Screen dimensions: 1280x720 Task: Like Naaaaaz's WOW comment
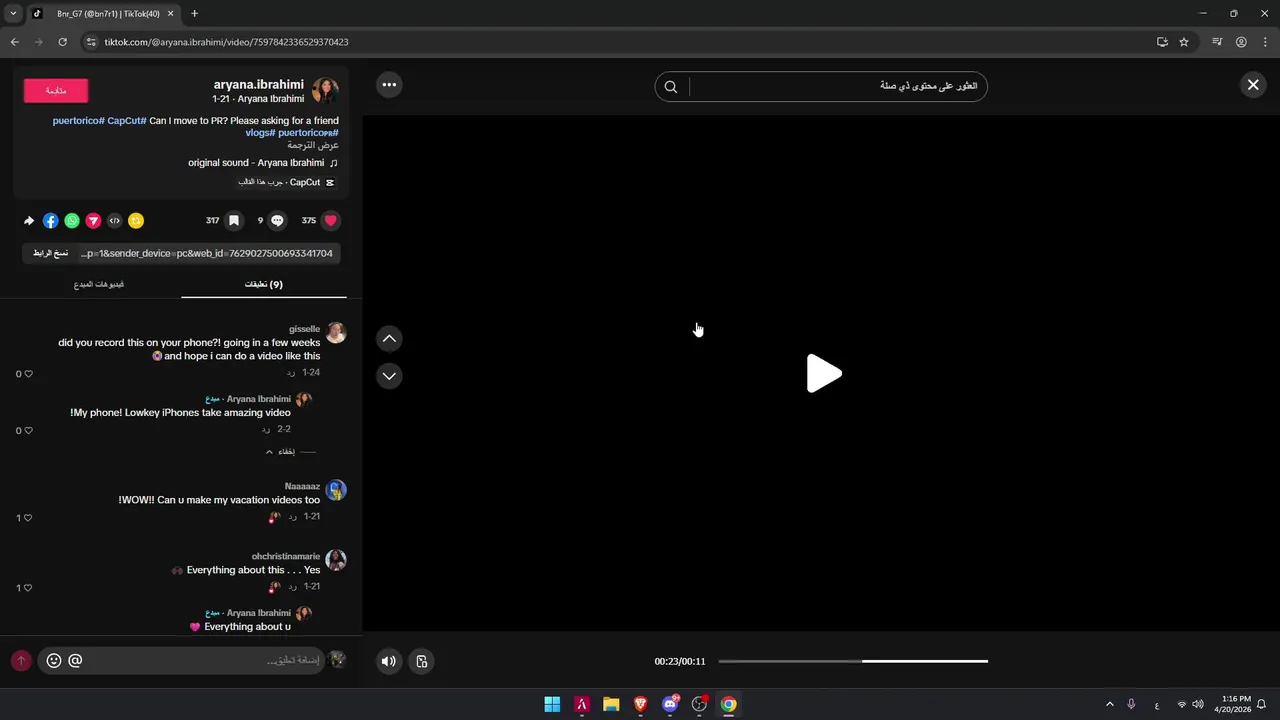point(28,518)
